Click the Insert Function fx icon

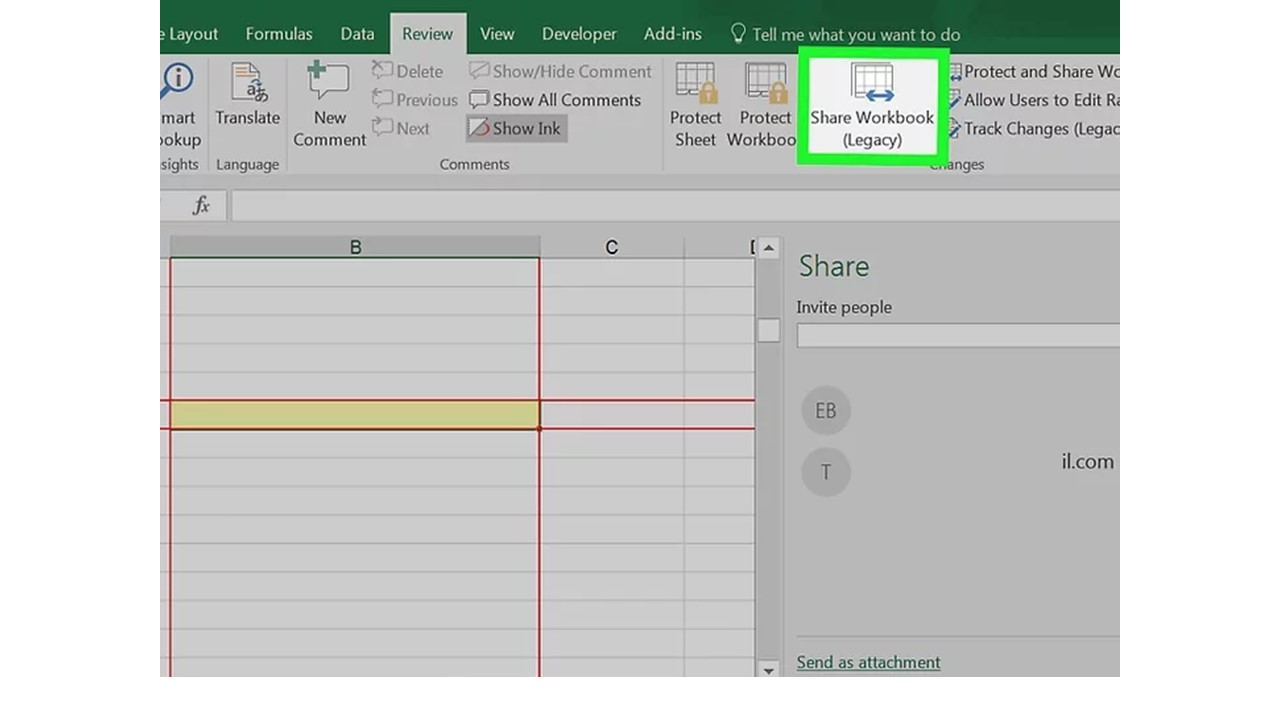tap(200, 205)
